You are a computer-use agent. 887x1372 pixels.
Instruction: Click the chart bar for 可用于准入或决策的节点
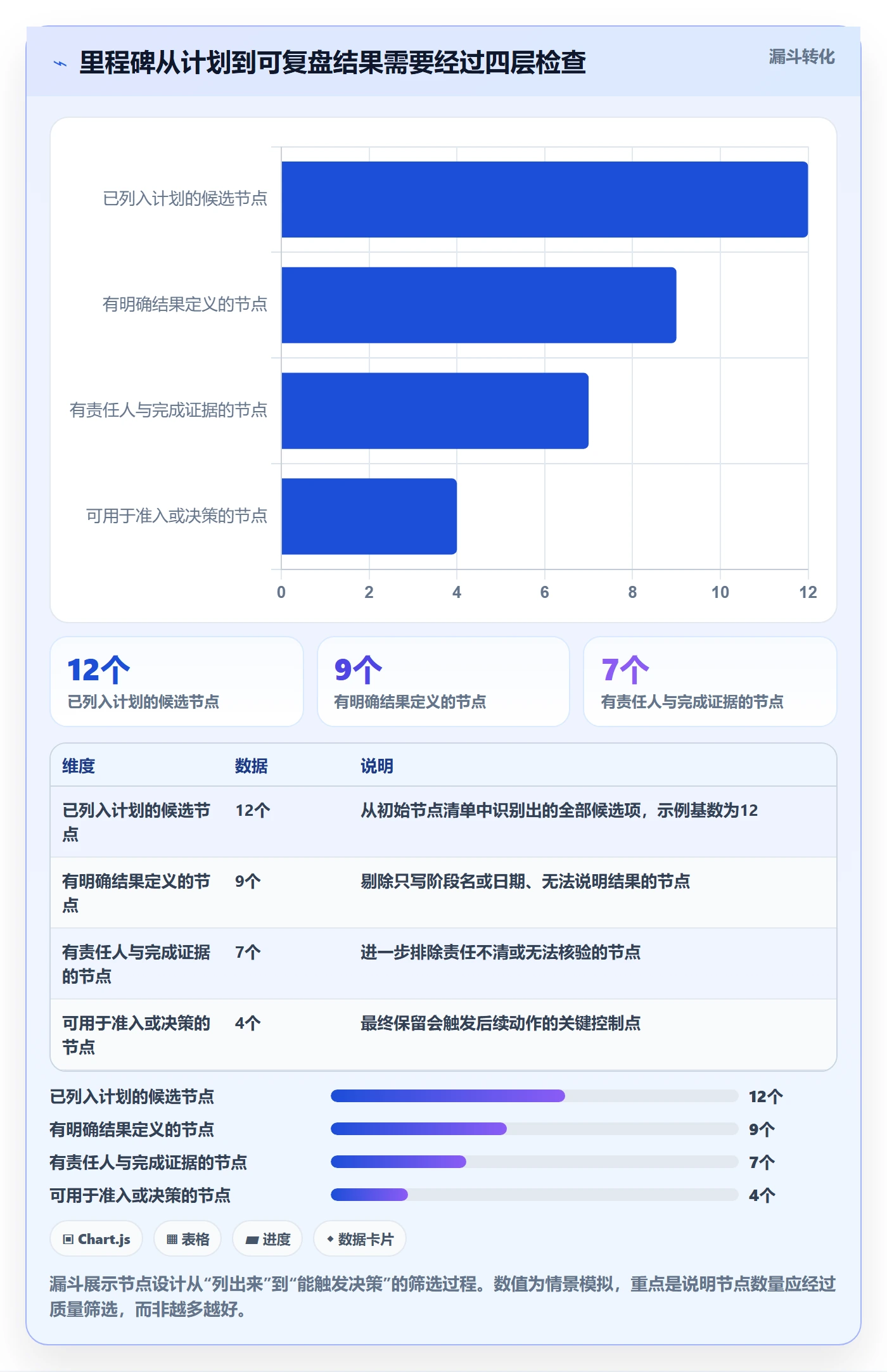point(369,516)
